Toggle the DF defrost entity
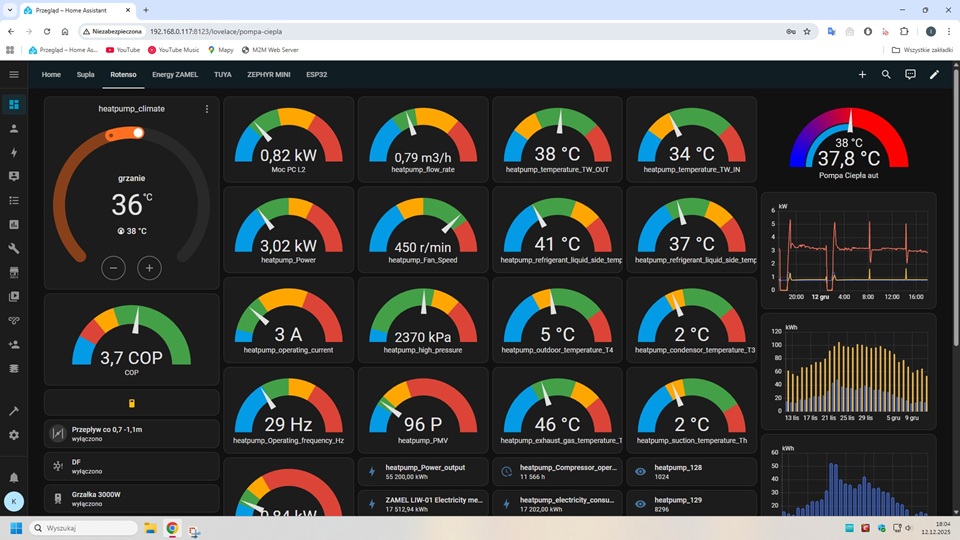Viewport: 960px width, 540px height. (131, 466)
